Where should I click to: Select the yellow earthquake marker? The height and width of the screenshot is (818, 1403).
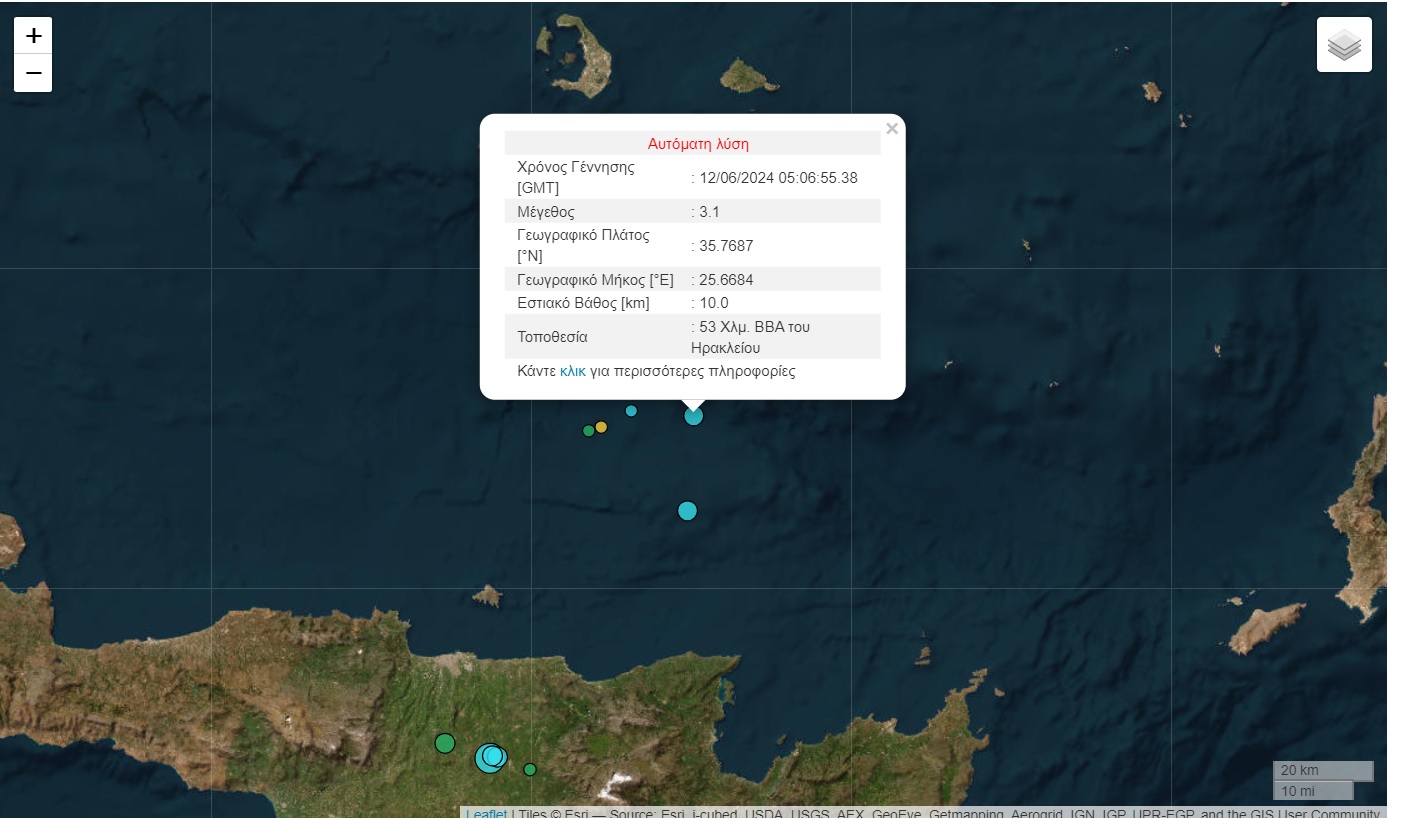[x=601, y=427]
